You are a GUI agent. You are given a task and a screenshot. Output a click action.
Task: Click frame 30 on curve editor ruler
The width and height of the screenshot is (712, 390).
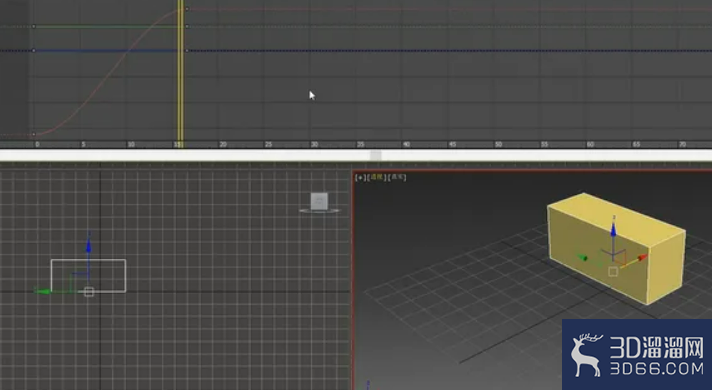coord(314,144)
